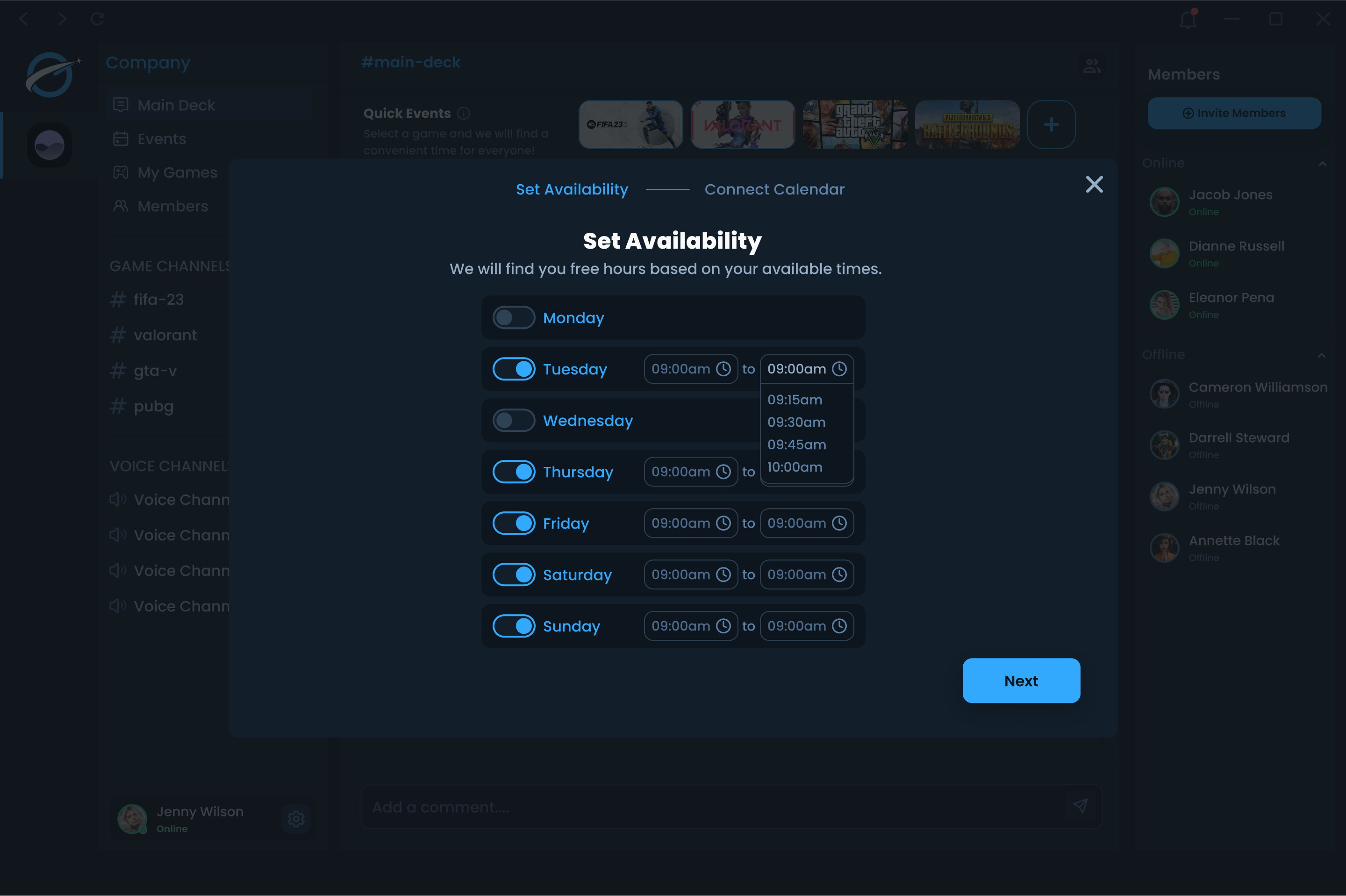This screenshot has width=1346, height=896.
Task: Toggle Monday availability on
Action: coord(514,318)
